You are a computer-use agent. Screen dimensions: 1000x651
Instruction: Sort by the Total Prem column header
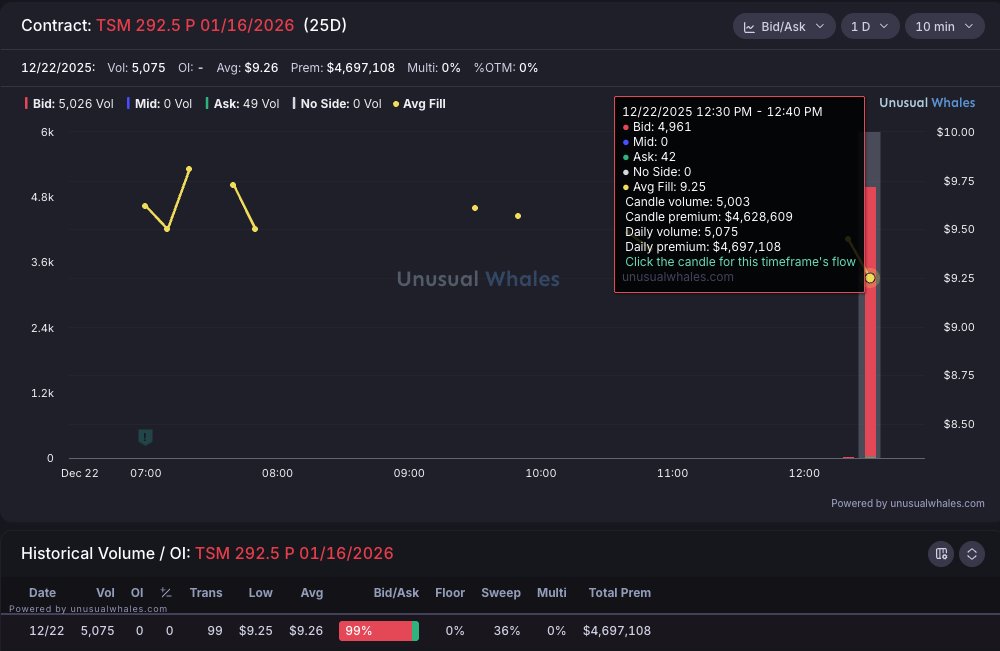[x=620, y=592]
